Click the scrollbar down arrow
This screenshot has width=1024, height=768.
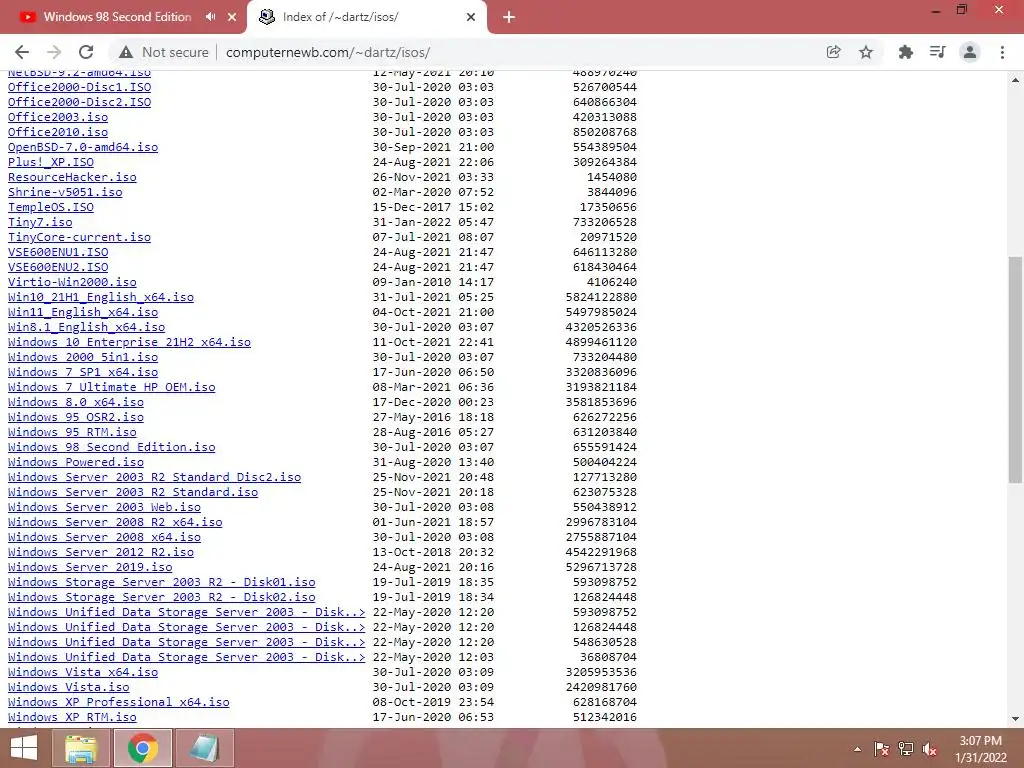(x=1015, y=719)
